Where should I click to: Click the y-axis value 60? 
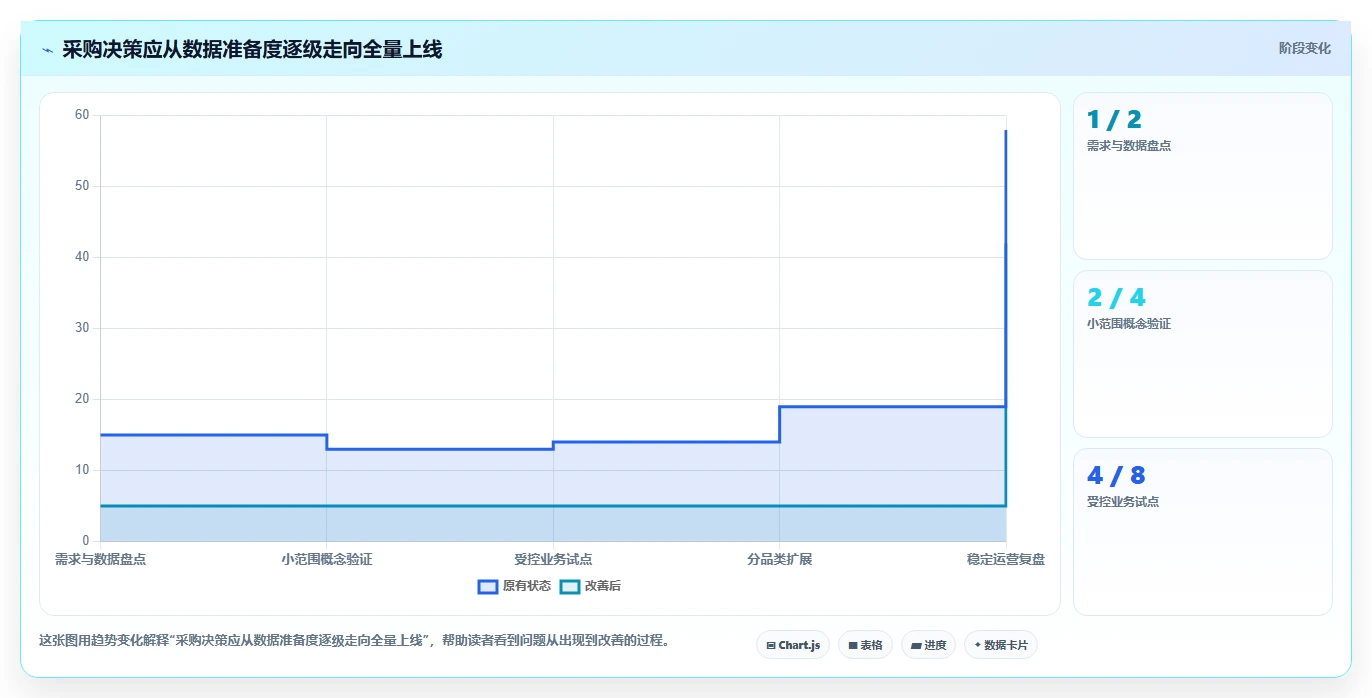tap(82, 115)
